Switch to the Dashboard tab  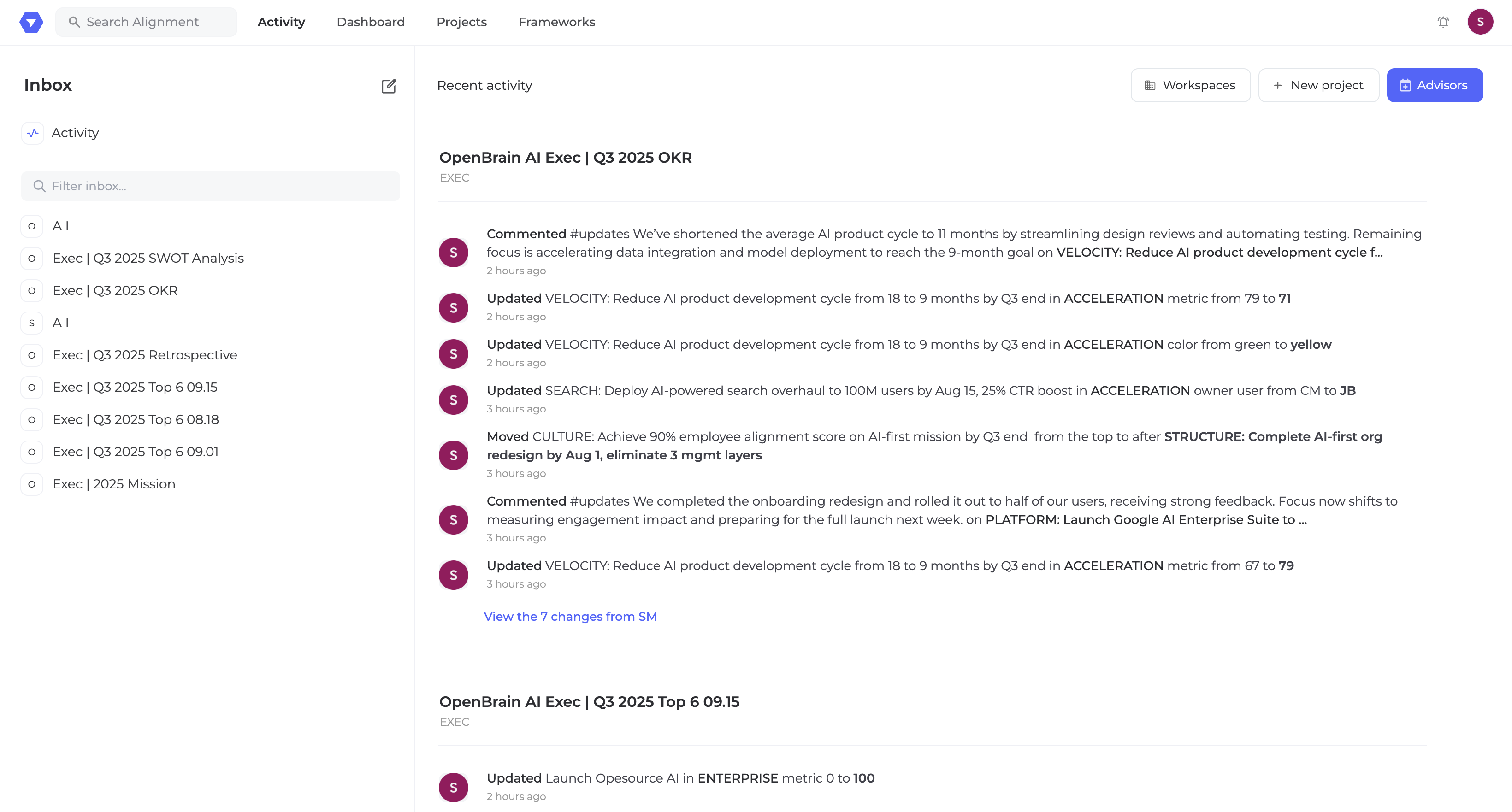point(370,22)
